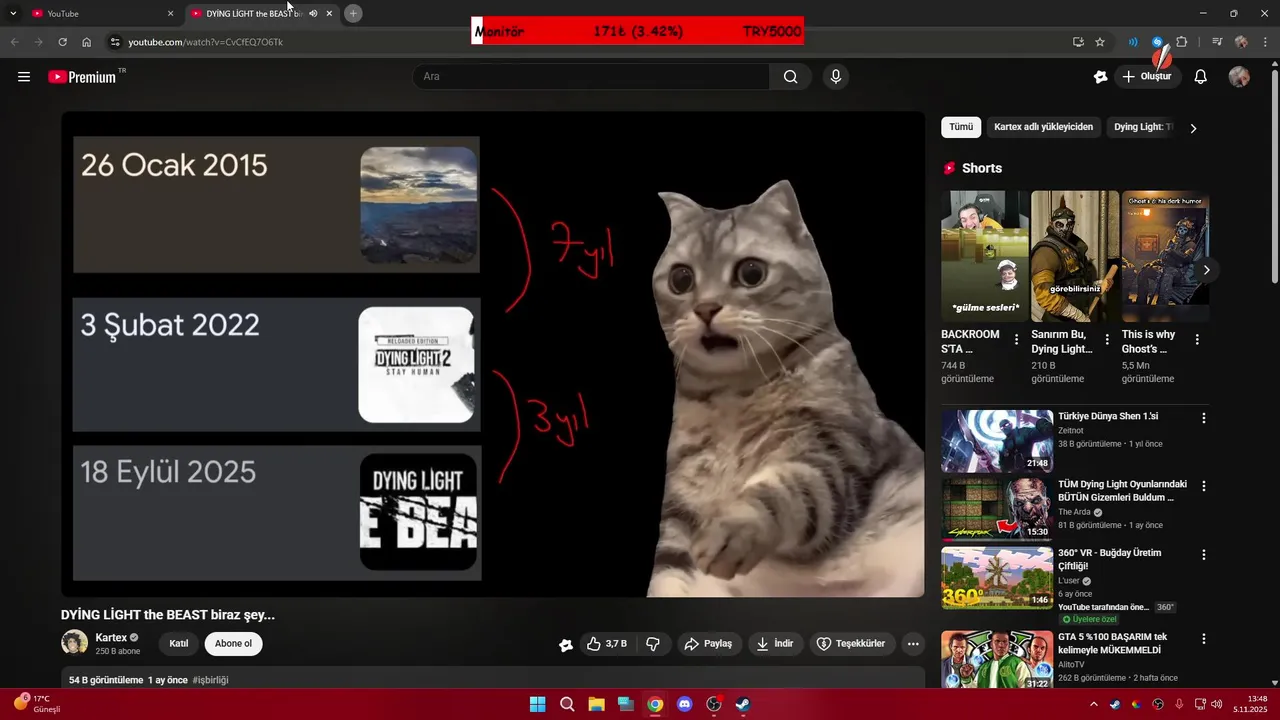Select the Dying Light filter chip
The width and height of the screenshot is (1280, 720).
(1141, 127)
